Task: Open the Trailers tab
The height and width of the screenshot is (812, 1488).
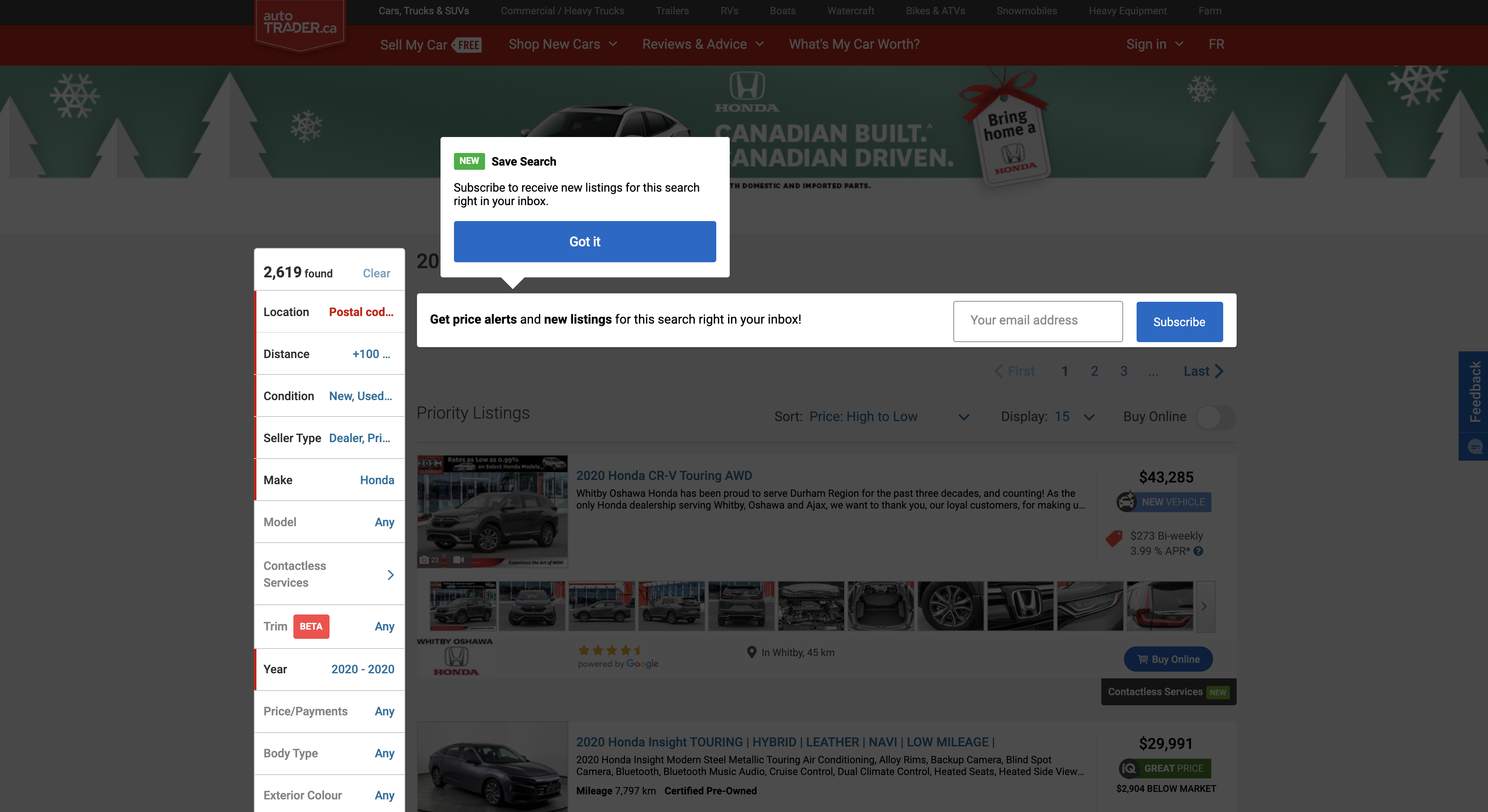Action: click(x=672, y=11)
